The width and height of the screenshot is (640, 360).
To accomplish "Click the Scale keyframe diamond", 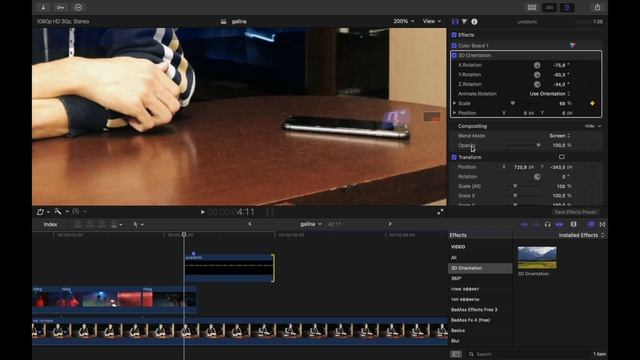I will 592,103.
